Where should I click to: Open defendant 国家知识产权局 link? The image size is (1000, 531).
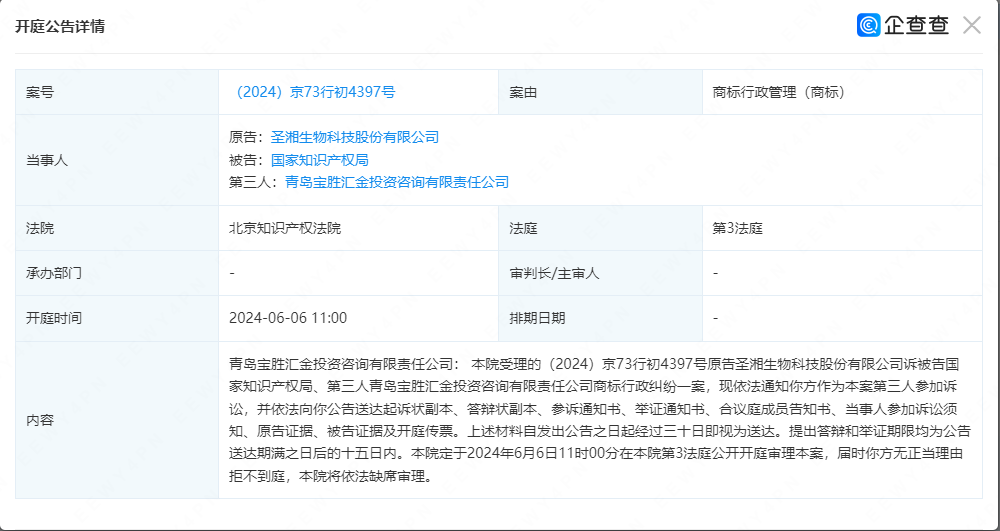point(320,160)
